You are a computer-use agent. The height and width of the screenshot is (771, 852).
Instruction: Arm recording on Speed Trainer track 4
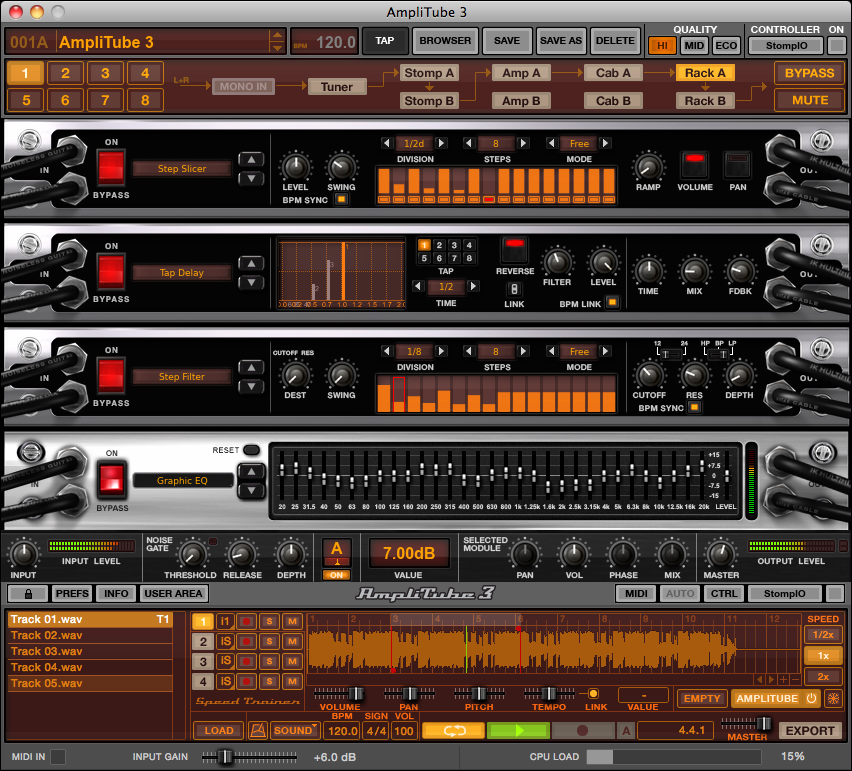[x=247, y=681]
